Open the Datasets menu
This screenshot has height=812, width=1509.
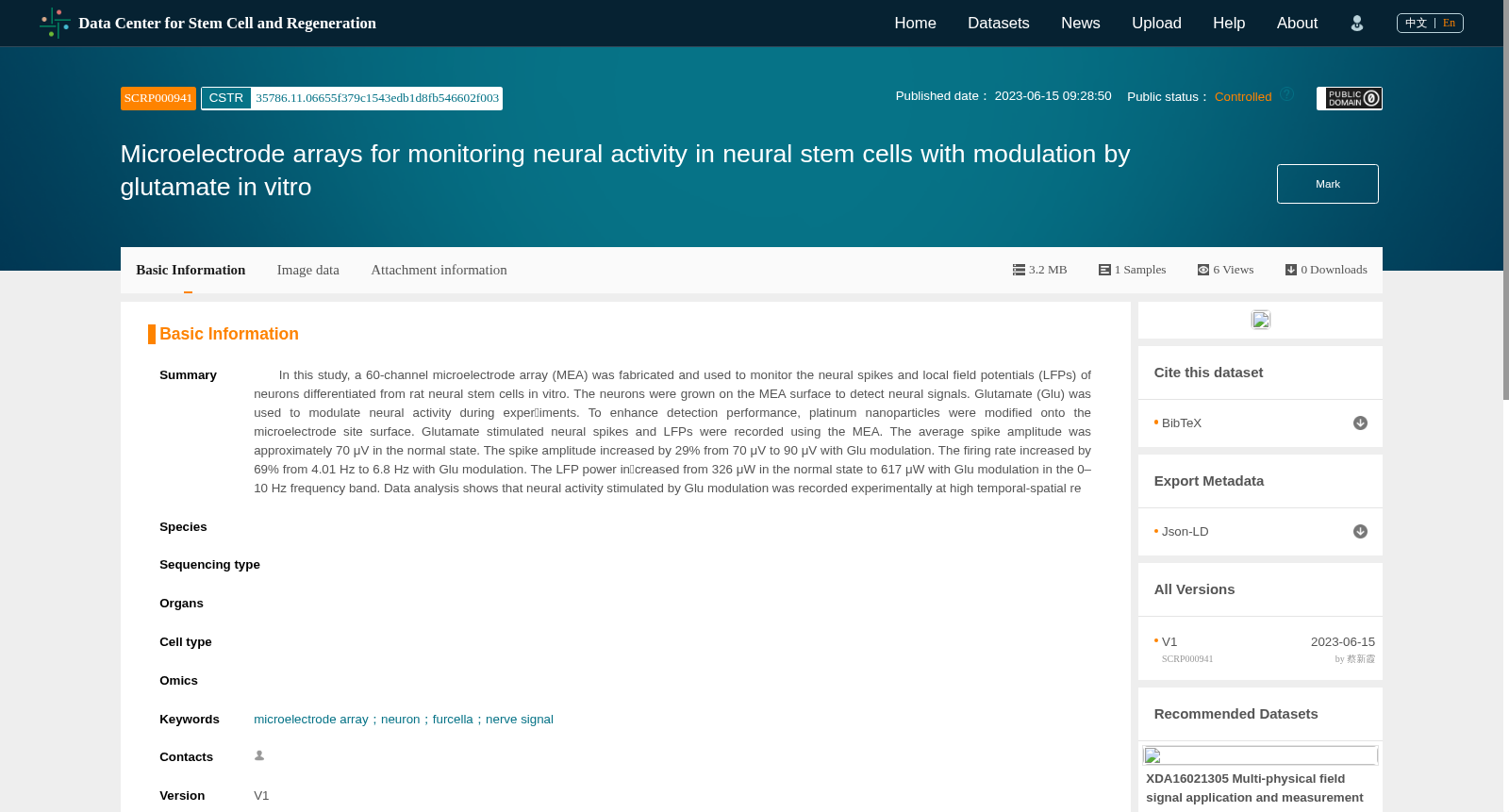pos(998,23)
